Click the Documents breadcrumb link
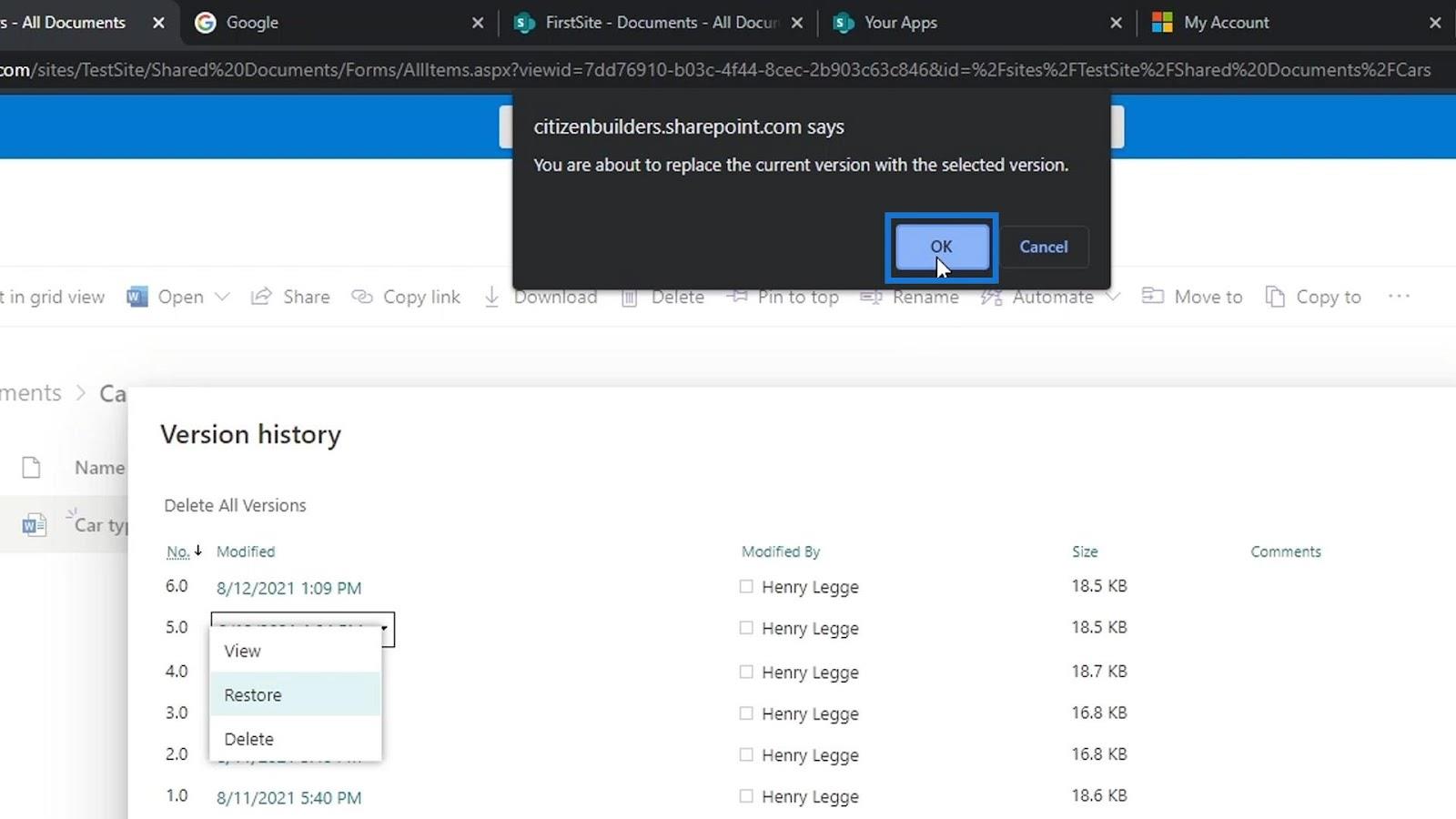 [x=31, y=393]
